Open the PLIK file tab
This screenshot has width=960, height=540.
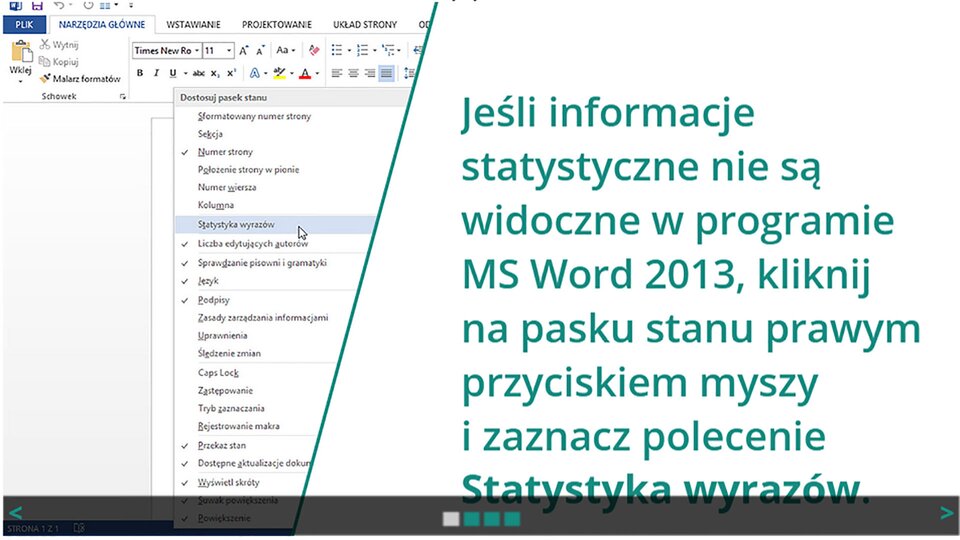[x=24, y=24]
